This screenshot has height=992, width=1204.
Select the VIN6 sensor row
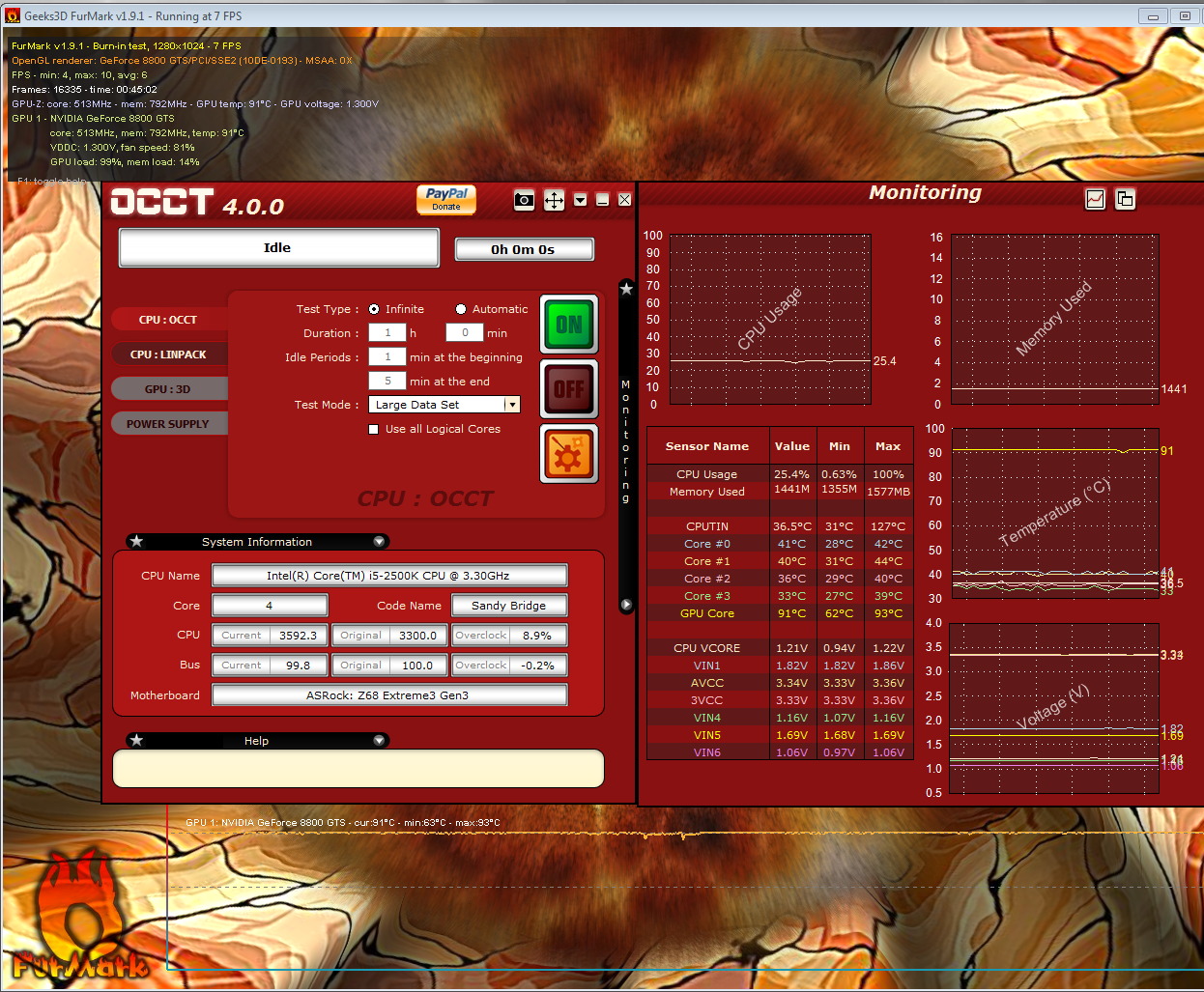[x=780, y=752]
